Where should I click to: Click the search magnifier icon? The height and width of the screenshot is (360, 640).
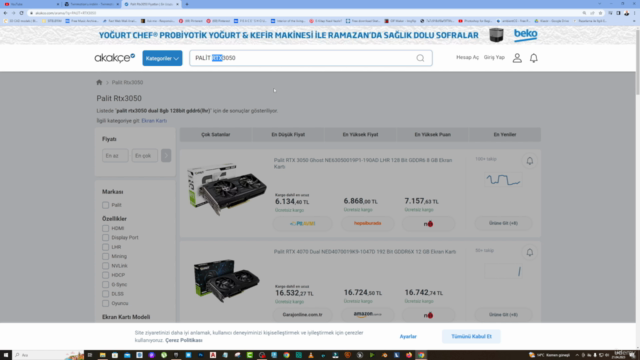coord(420,58)
